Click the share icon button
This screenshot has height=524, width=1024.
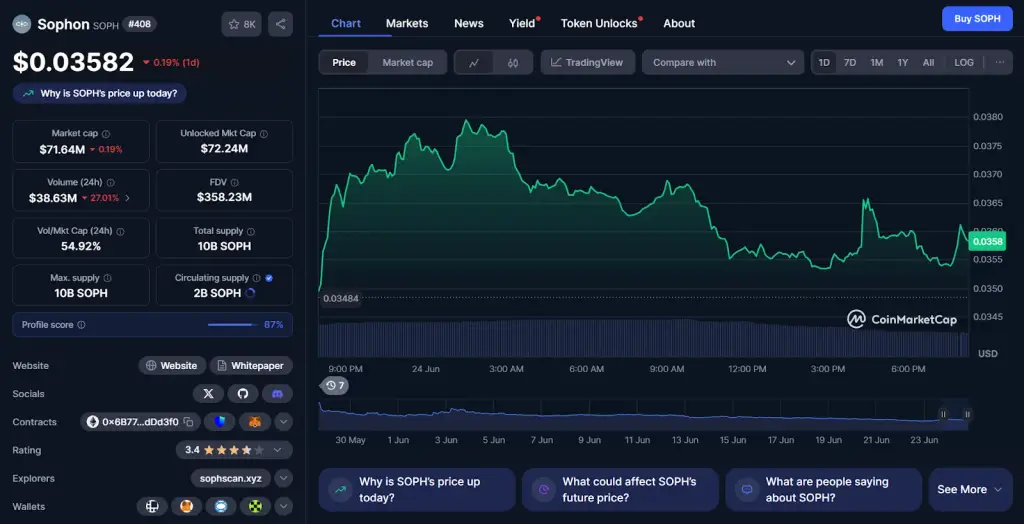coord(280,24)
